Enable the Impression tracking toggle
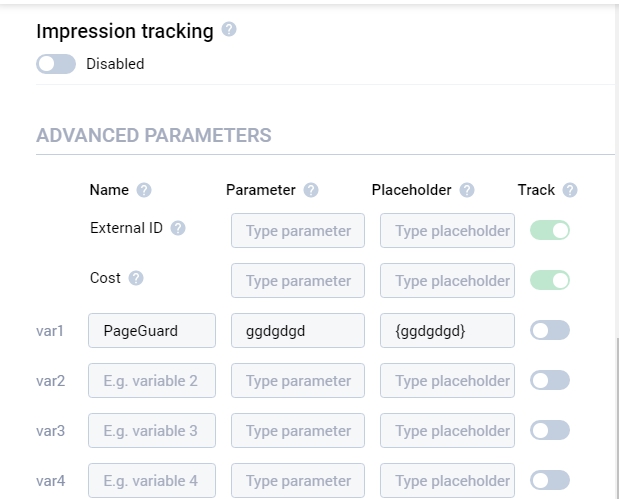Image resolution: width=619 pixels, height=499 pixels. pos(56,64)
